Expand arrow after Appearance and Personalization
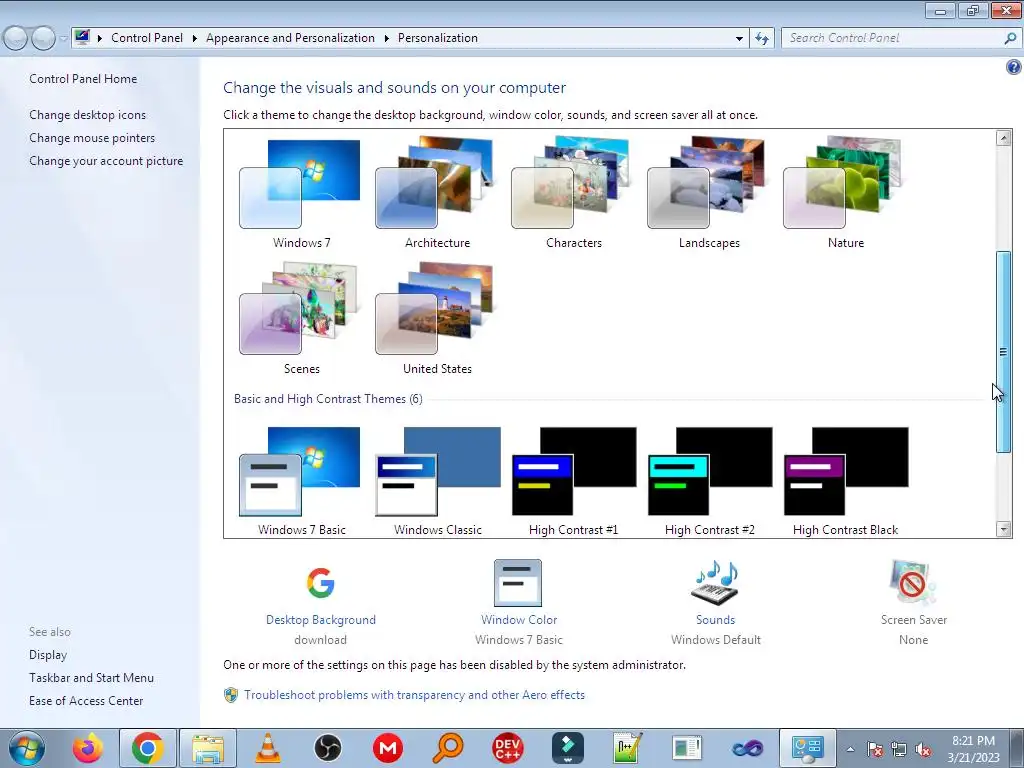Viewport: 1024px width, 768px height. coord(387,38)
